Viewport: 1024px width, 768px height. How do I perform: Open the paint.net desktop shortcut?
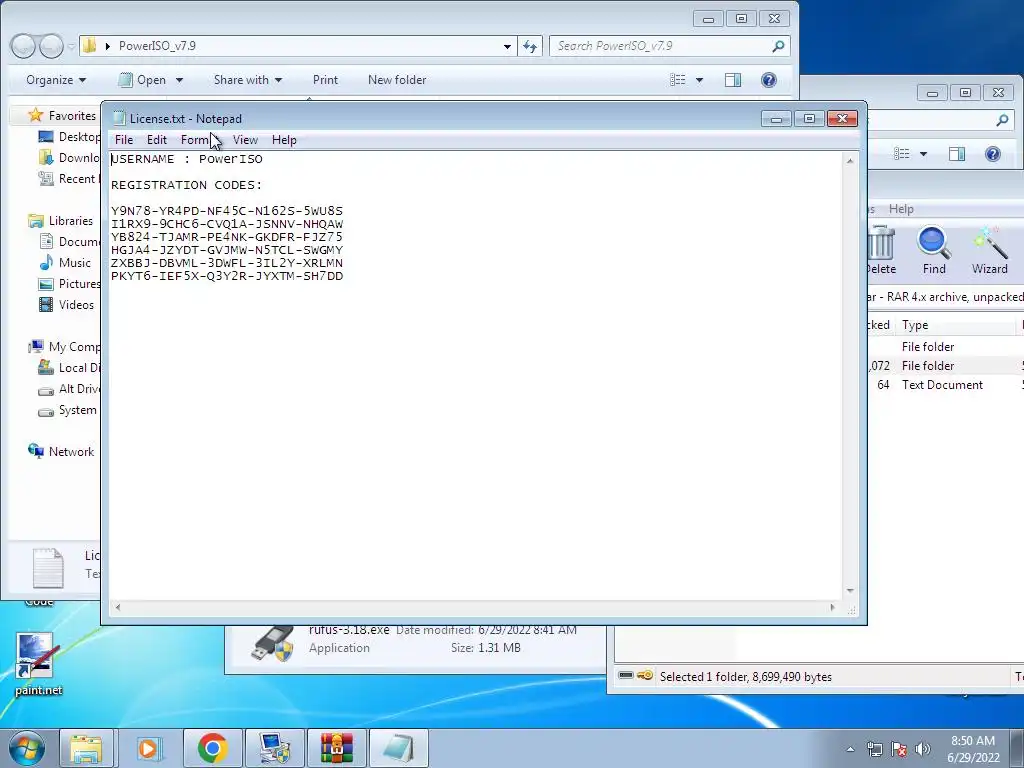(x=38, y=664)
